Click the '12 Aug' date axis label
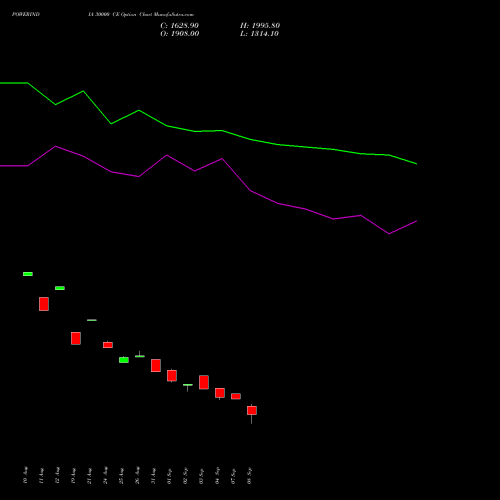This screenshot has width=500, height=500. click(x=57, y=475)
